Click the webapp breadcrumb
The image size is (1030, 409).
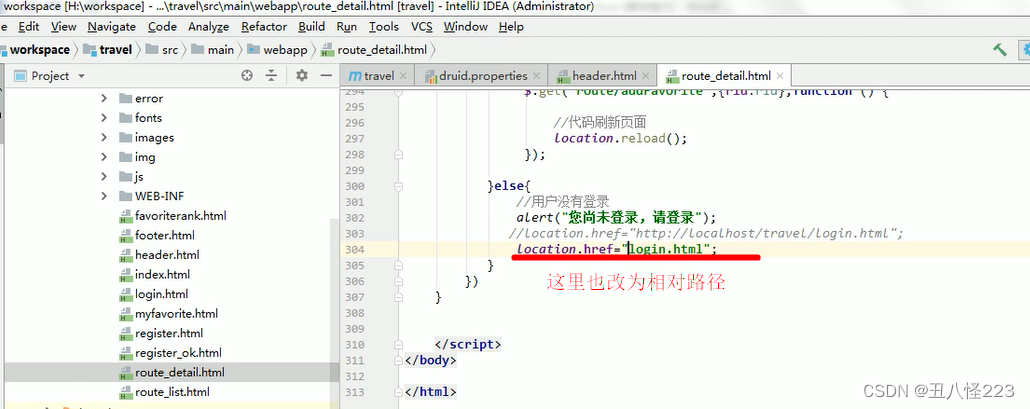pos(277,50)
